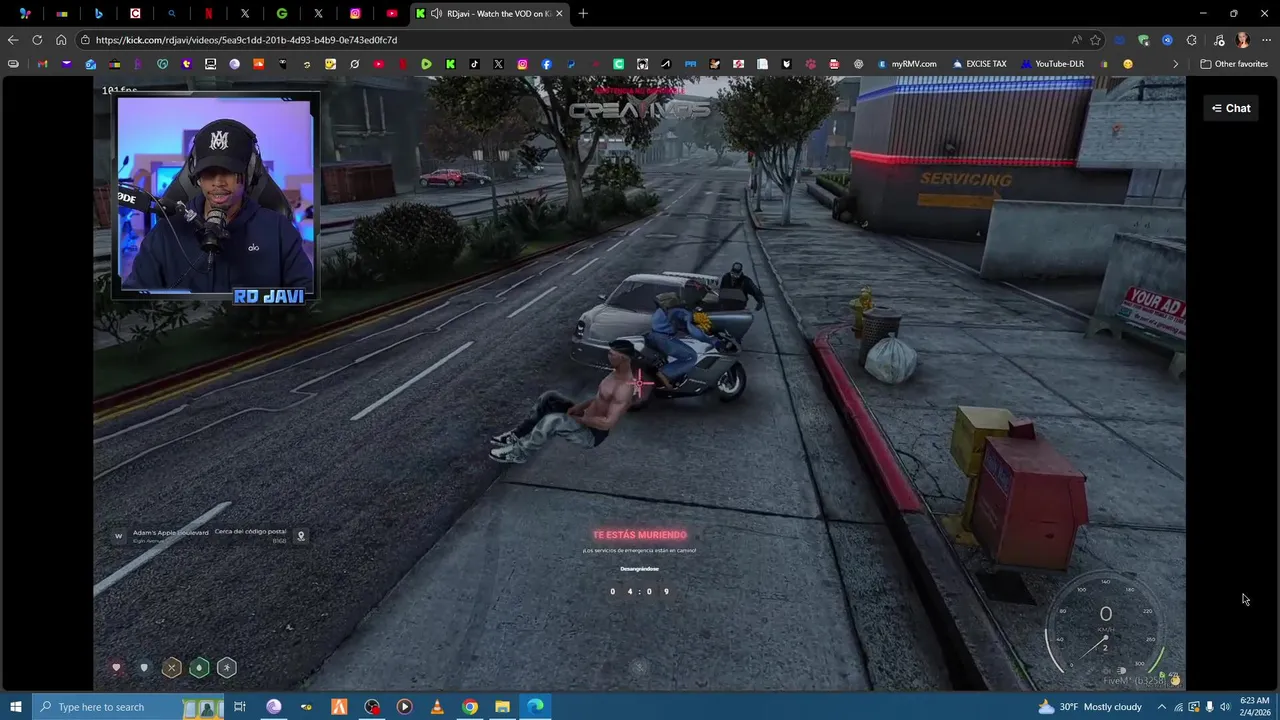The width and height of the screenshot is (1280, 720).
Task: Expand more favorites chevron
Action: tap(1175, 64)
